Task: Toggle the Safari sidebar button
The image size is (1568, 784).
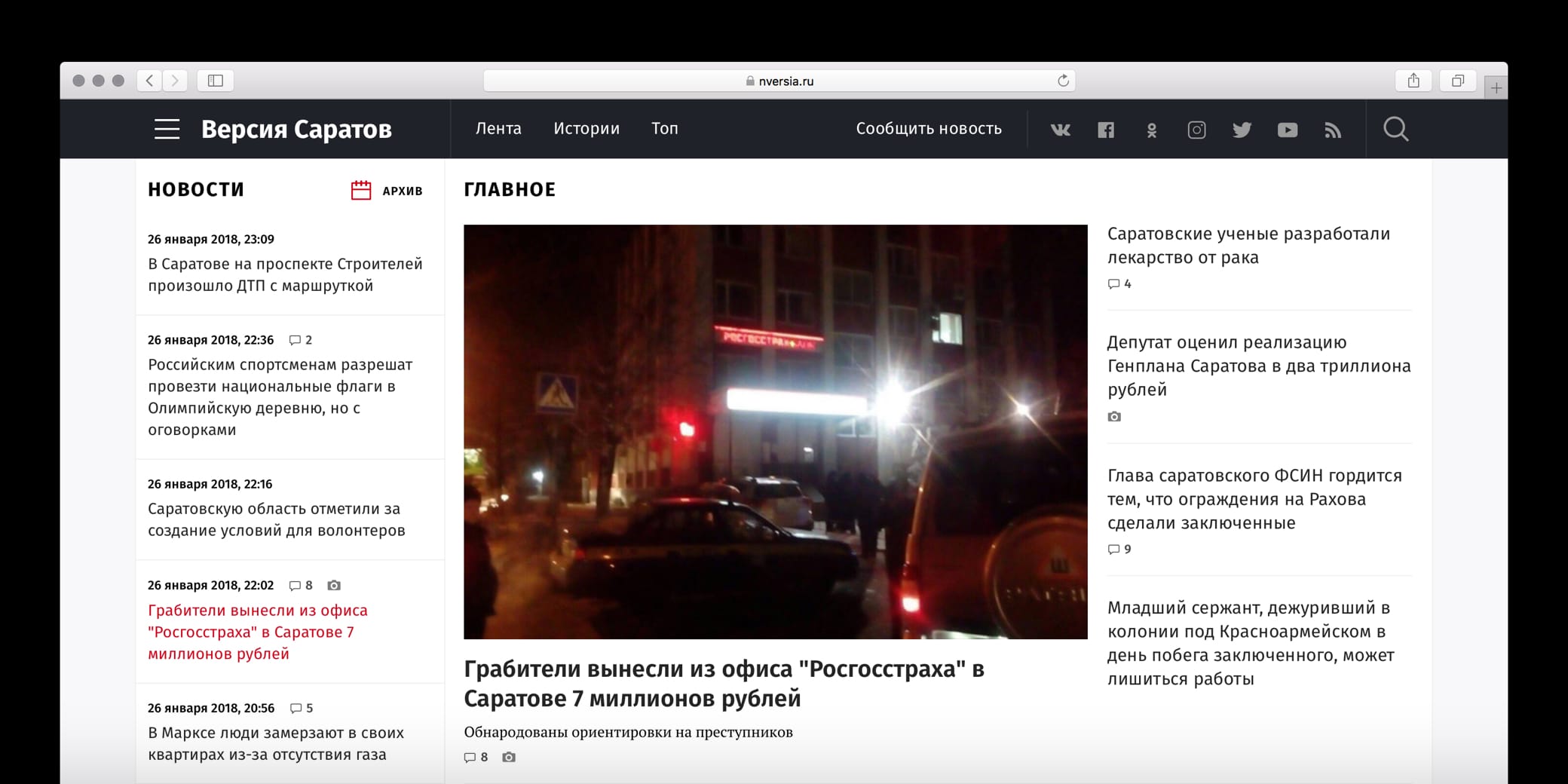Action: point(215,81)
